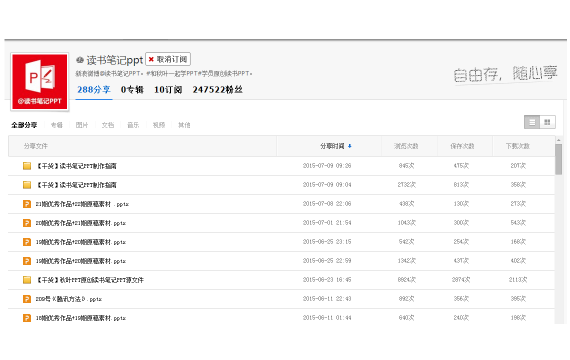The image size is (570, 360).
Task: Open 19期优秀作品+20期原稿素材.pptx shared at 22:59
Action: click(x=81, y=261)
